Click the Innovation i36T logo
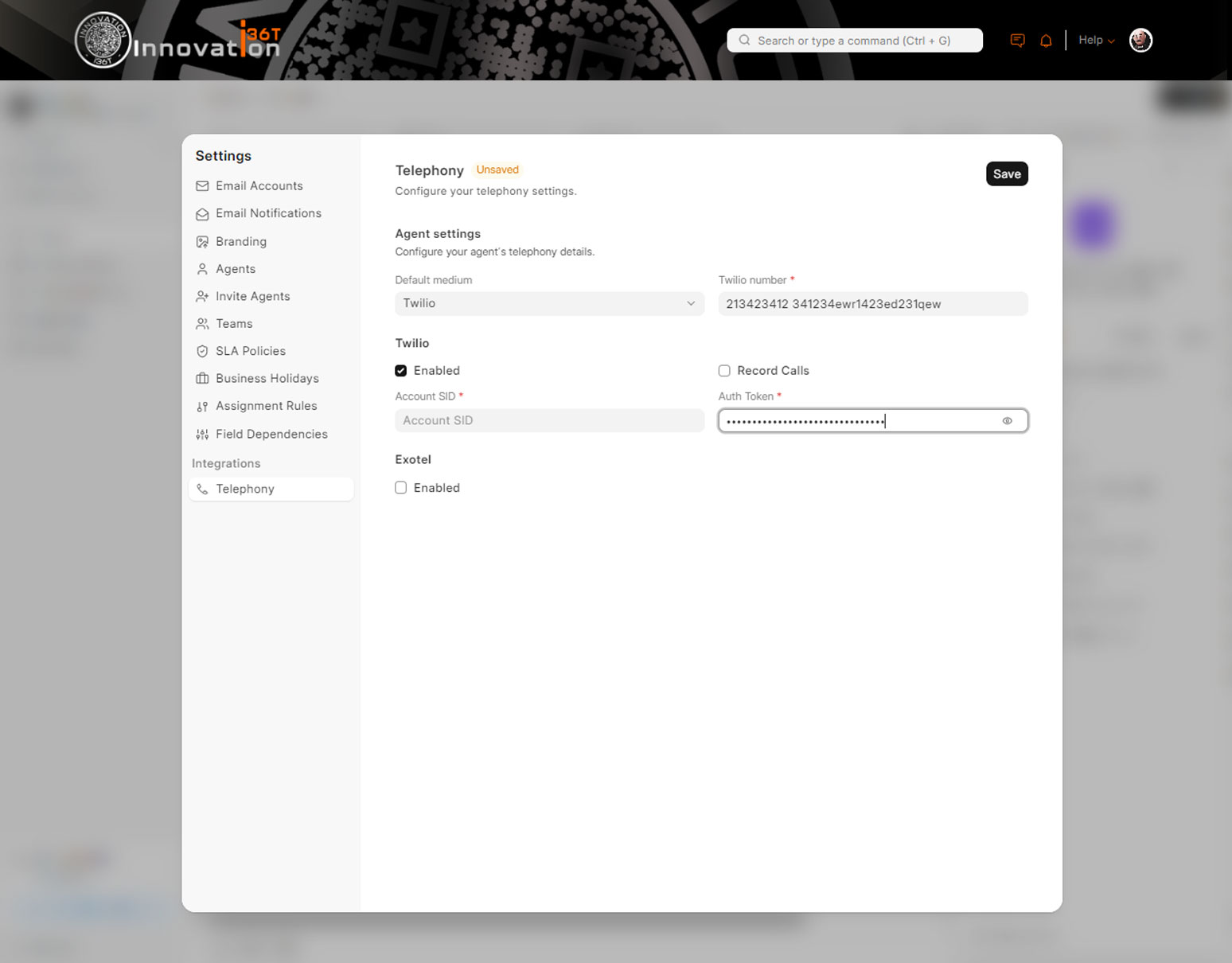Image resolution: width=1232 pixels, height=963 pixels. [178, 41]
